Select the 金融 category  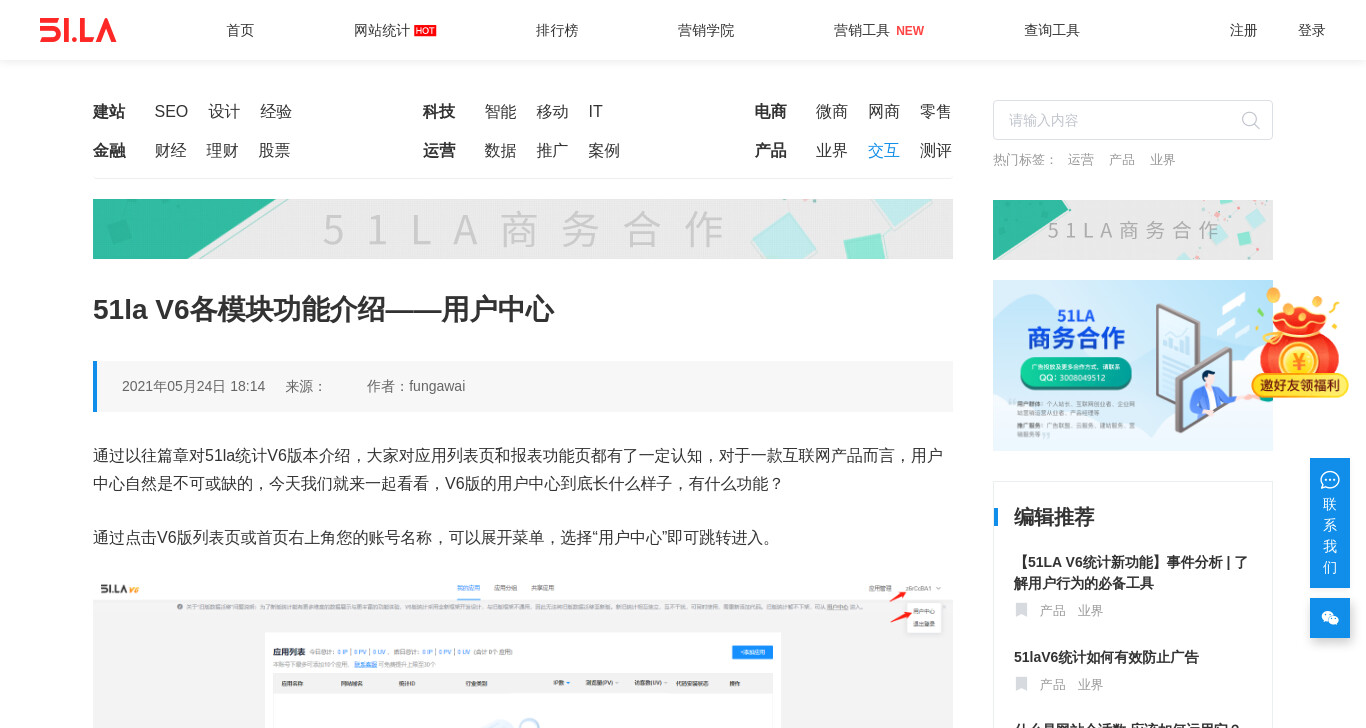109,151
